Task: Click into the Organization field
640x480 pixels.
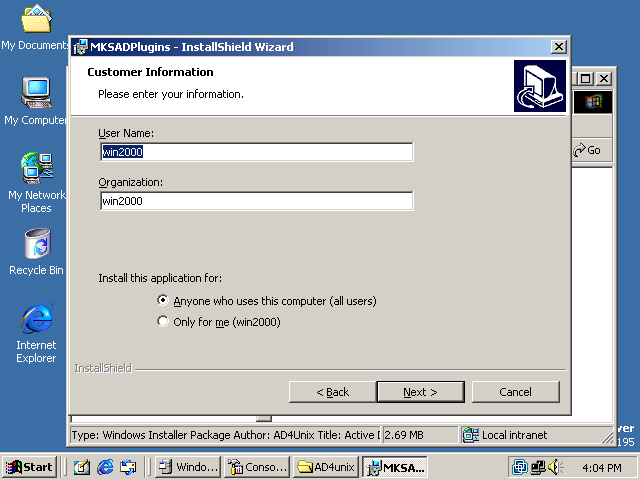Action: (257, 201)
